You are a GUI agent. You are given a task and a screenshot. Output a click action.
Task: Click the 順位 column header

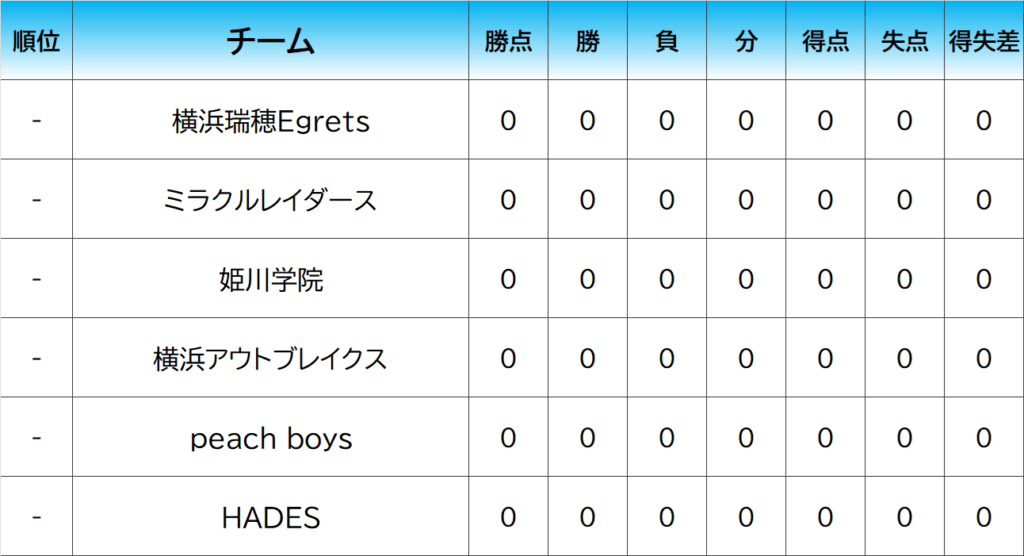point(36,42)
